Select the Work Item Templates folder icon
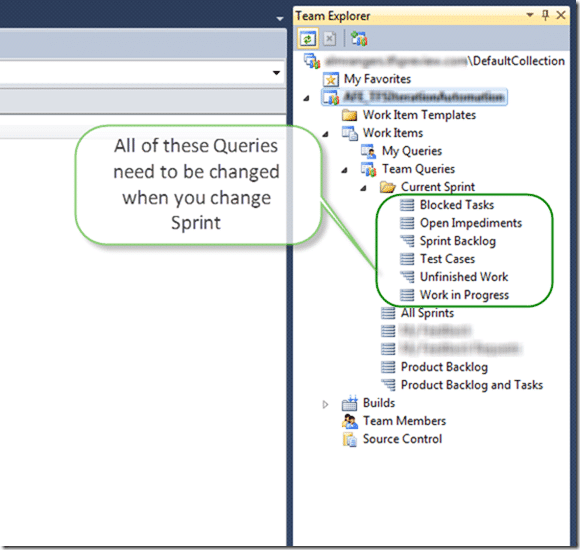The image size is (580, 550). pos(350,115)
